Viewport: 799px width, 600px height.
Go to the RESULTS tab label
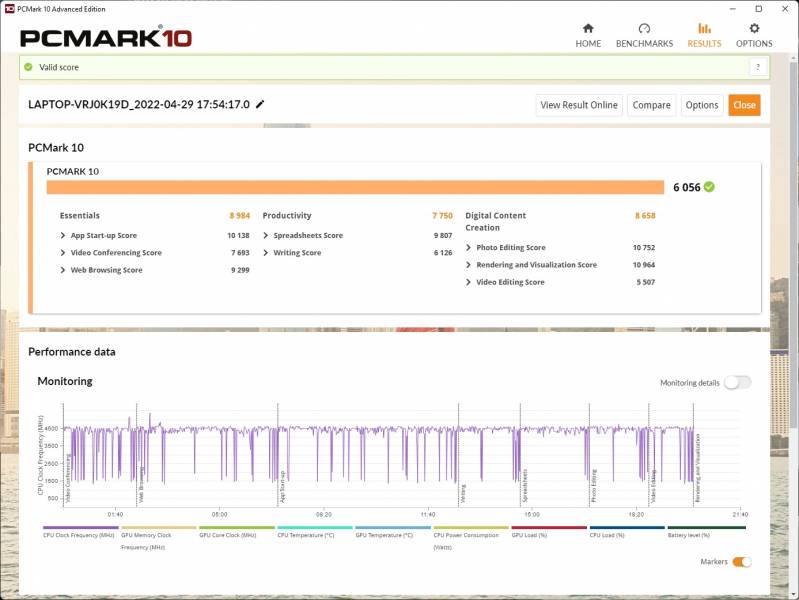pos(704,44)
